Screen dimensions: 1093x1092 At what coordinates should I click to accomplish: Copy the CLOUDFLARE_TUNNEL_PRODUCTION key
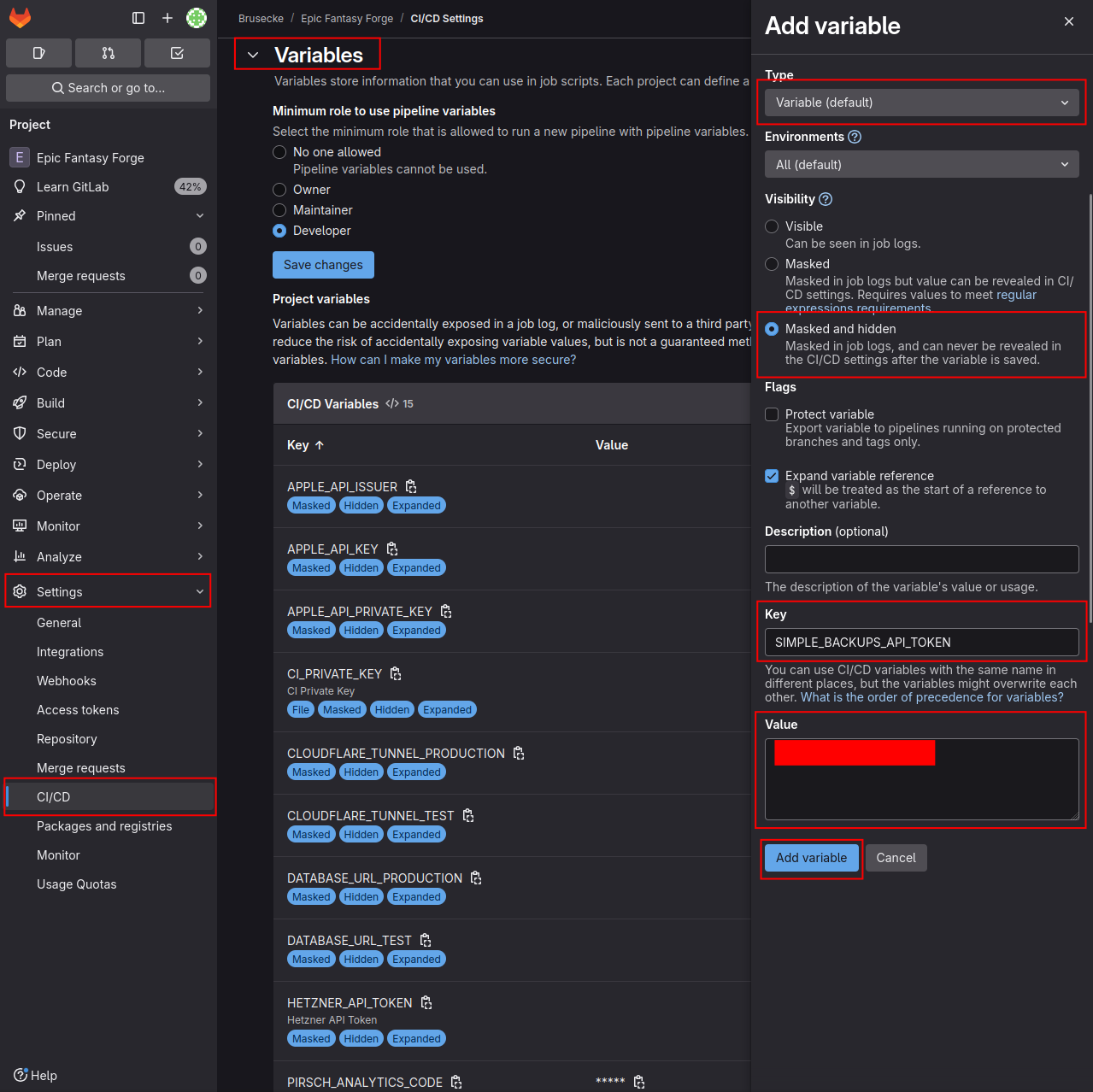coord(519,753)
